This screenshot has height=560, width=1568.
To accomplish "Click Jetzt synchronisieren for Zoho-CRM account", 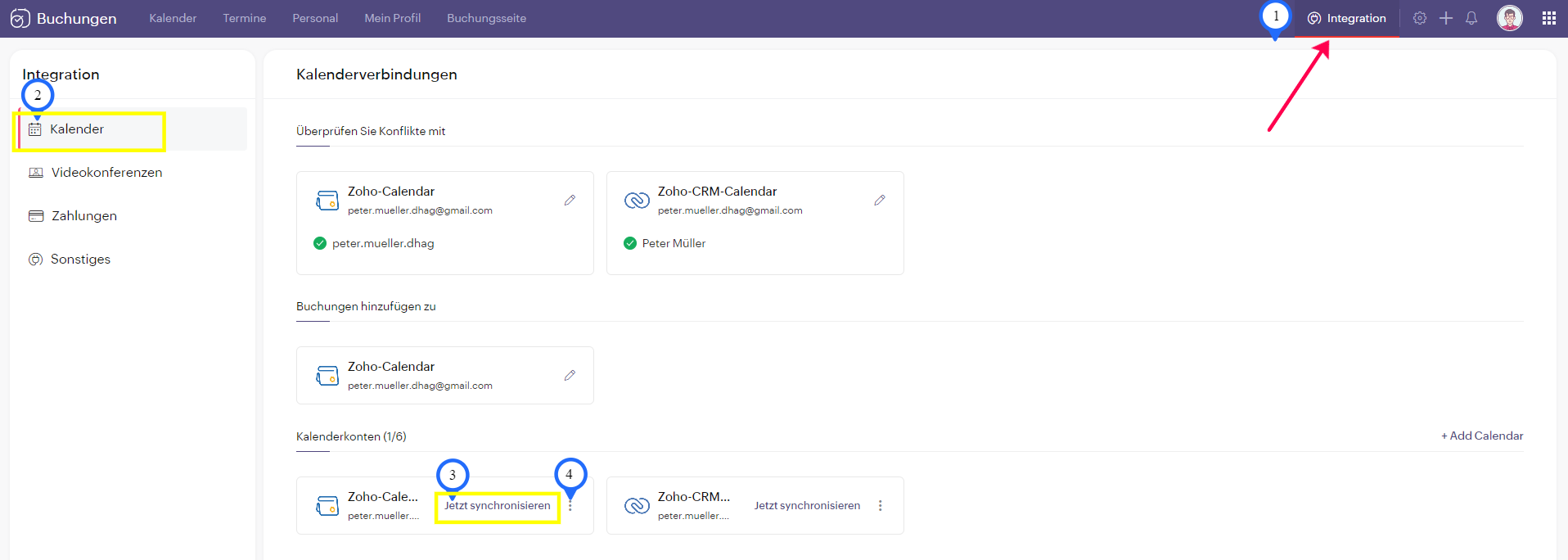I will click(807, 506).
